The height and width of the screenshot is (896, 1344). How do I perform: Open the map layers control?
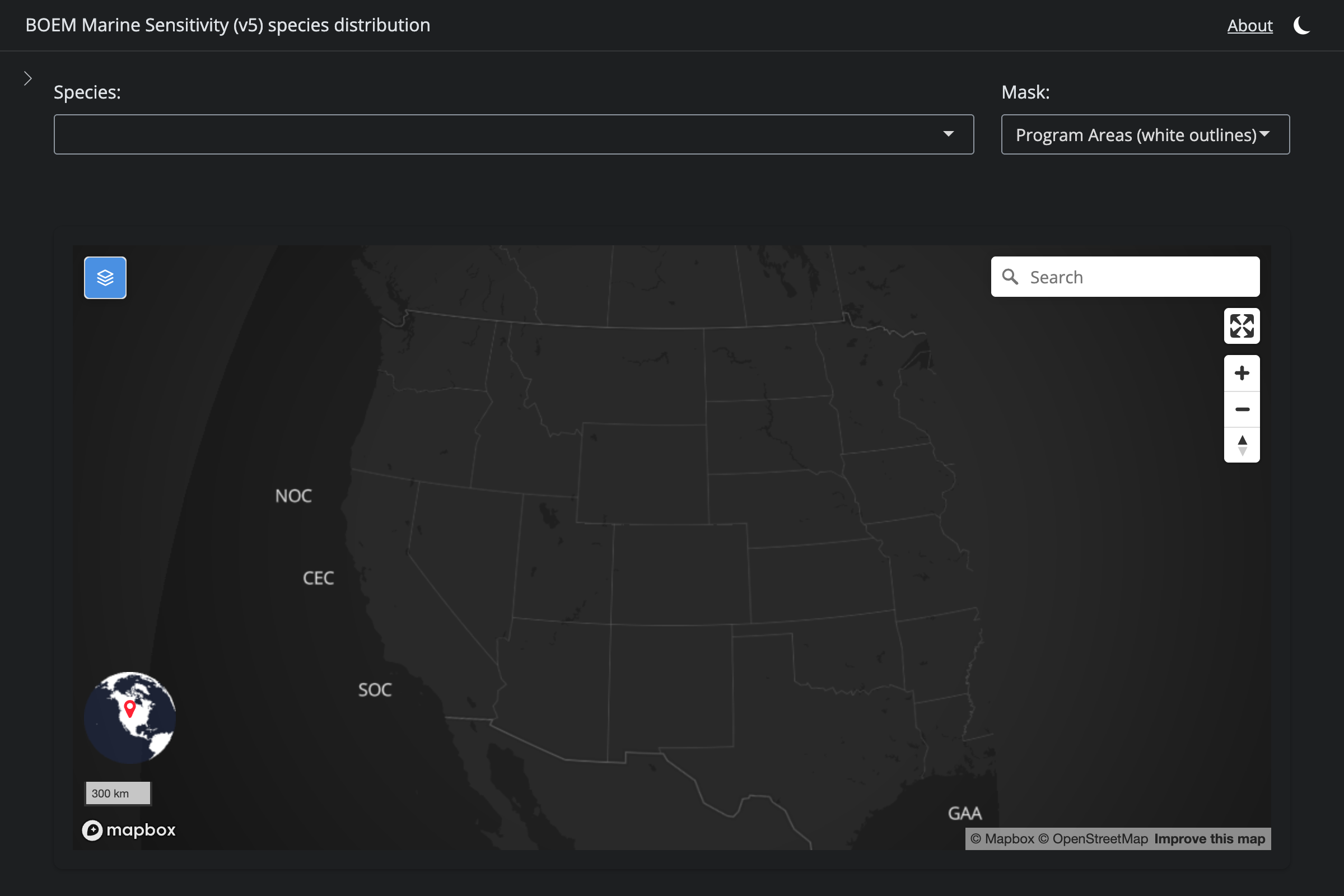point(105,278)
